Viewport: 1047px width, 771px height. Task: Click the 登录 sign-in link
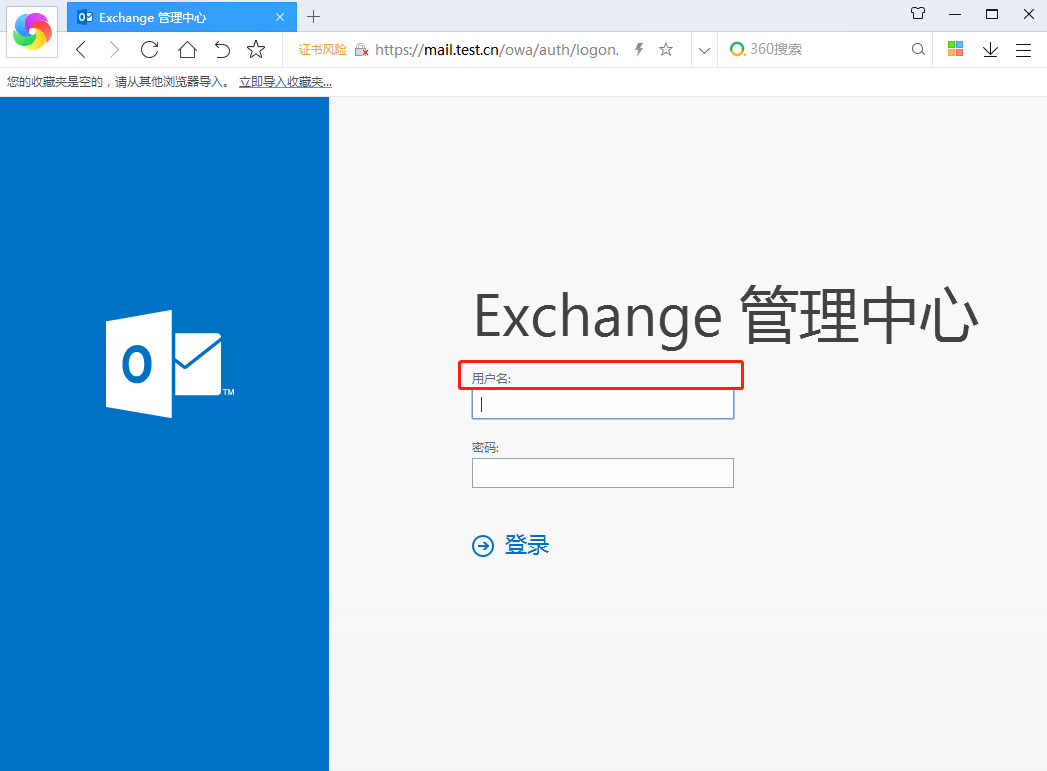[527, 545]
